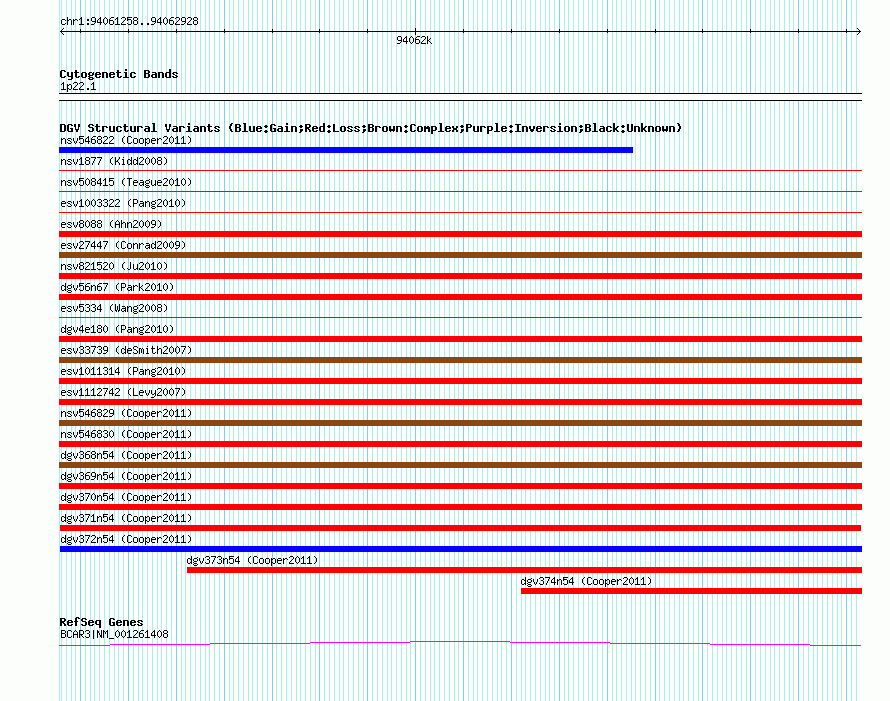The image size is (890, 701).
Task: Click the dgv371n54 (Cooper2011) label
Action: (126, 518)
